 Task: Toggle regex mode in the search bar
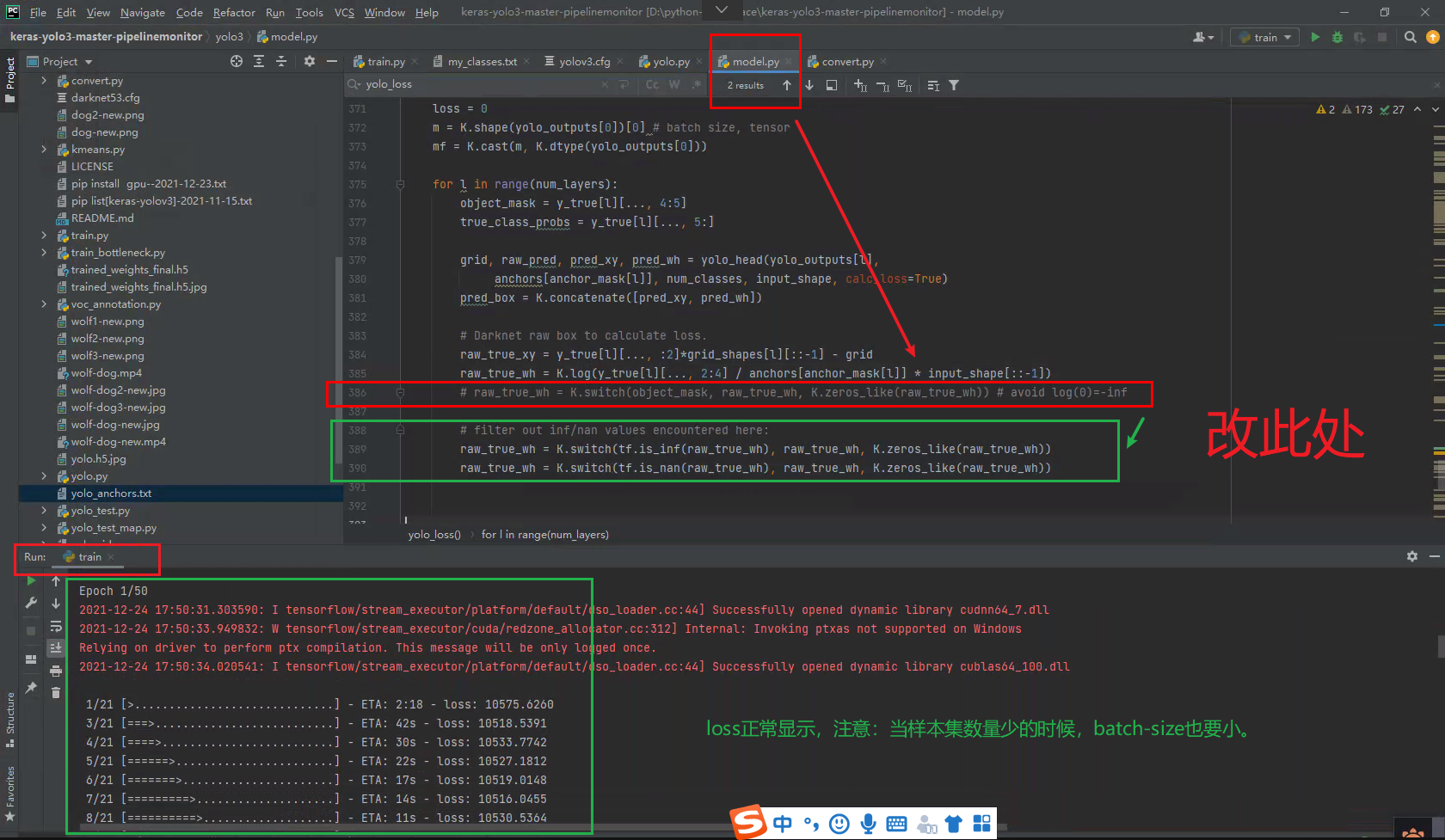pos(696,84)
